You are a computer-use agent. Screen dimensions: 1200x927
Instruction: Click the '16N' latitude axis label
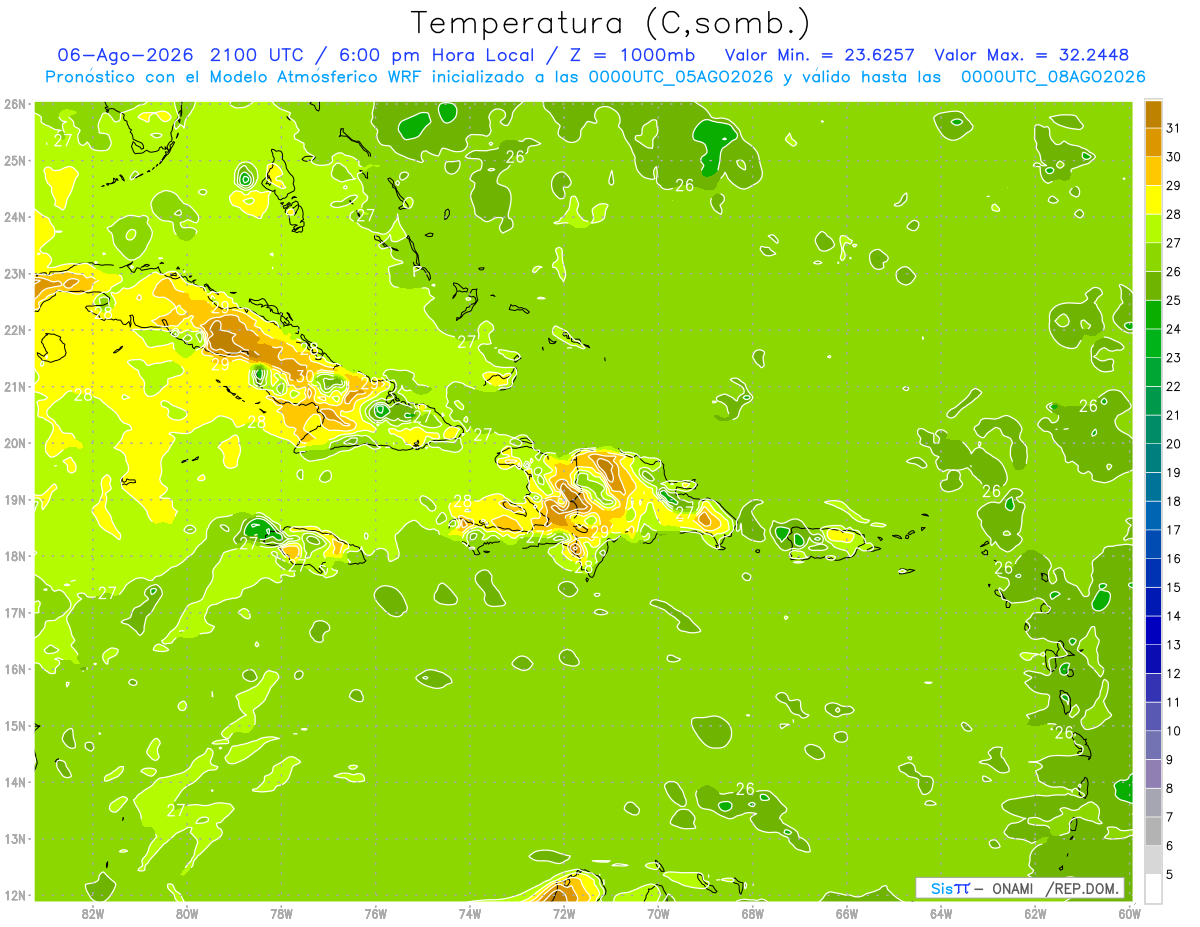(x=16, y=669)
